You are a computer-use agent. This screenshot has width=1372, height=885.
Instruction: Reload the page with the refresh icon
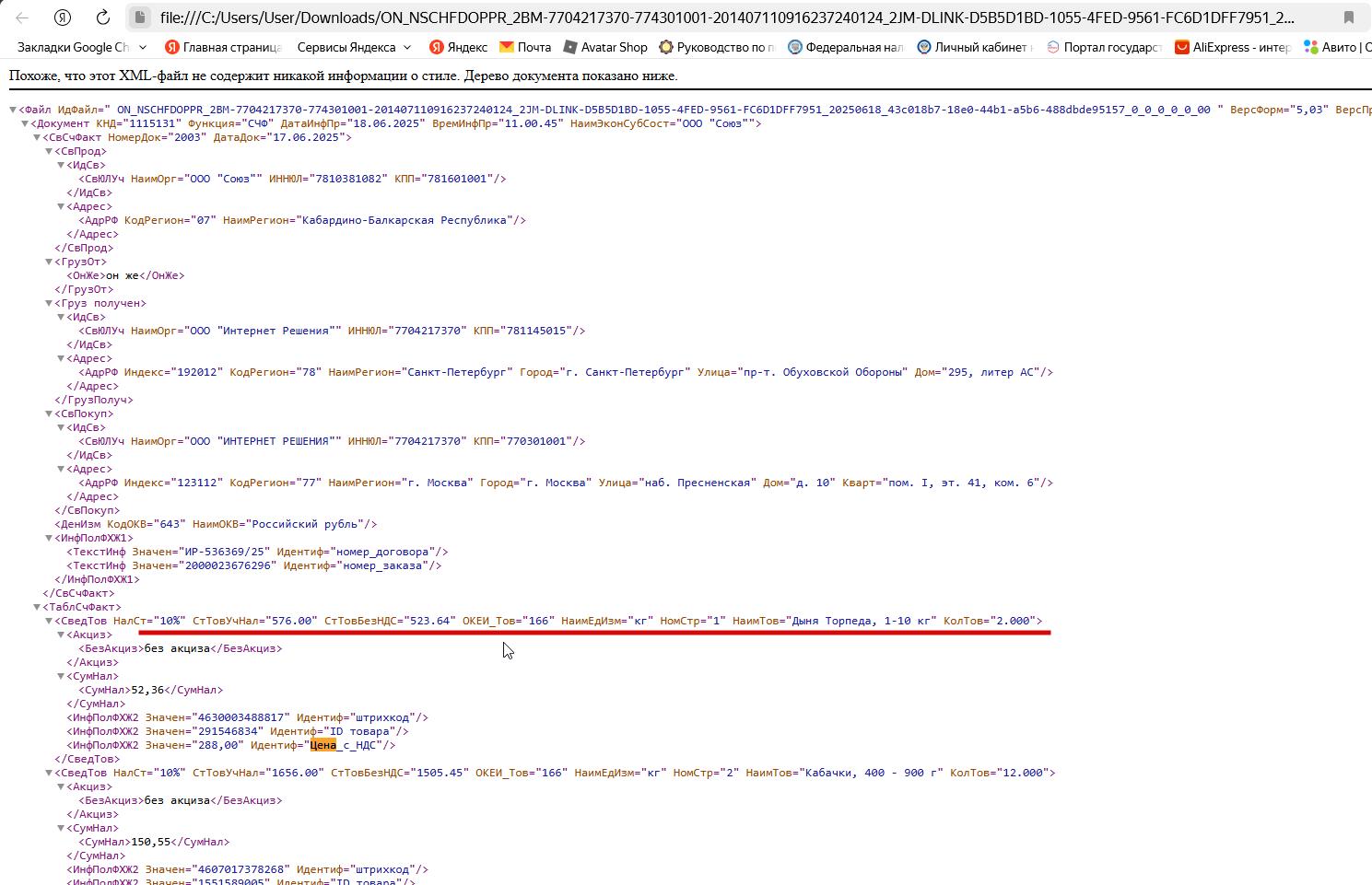point(103,17)
